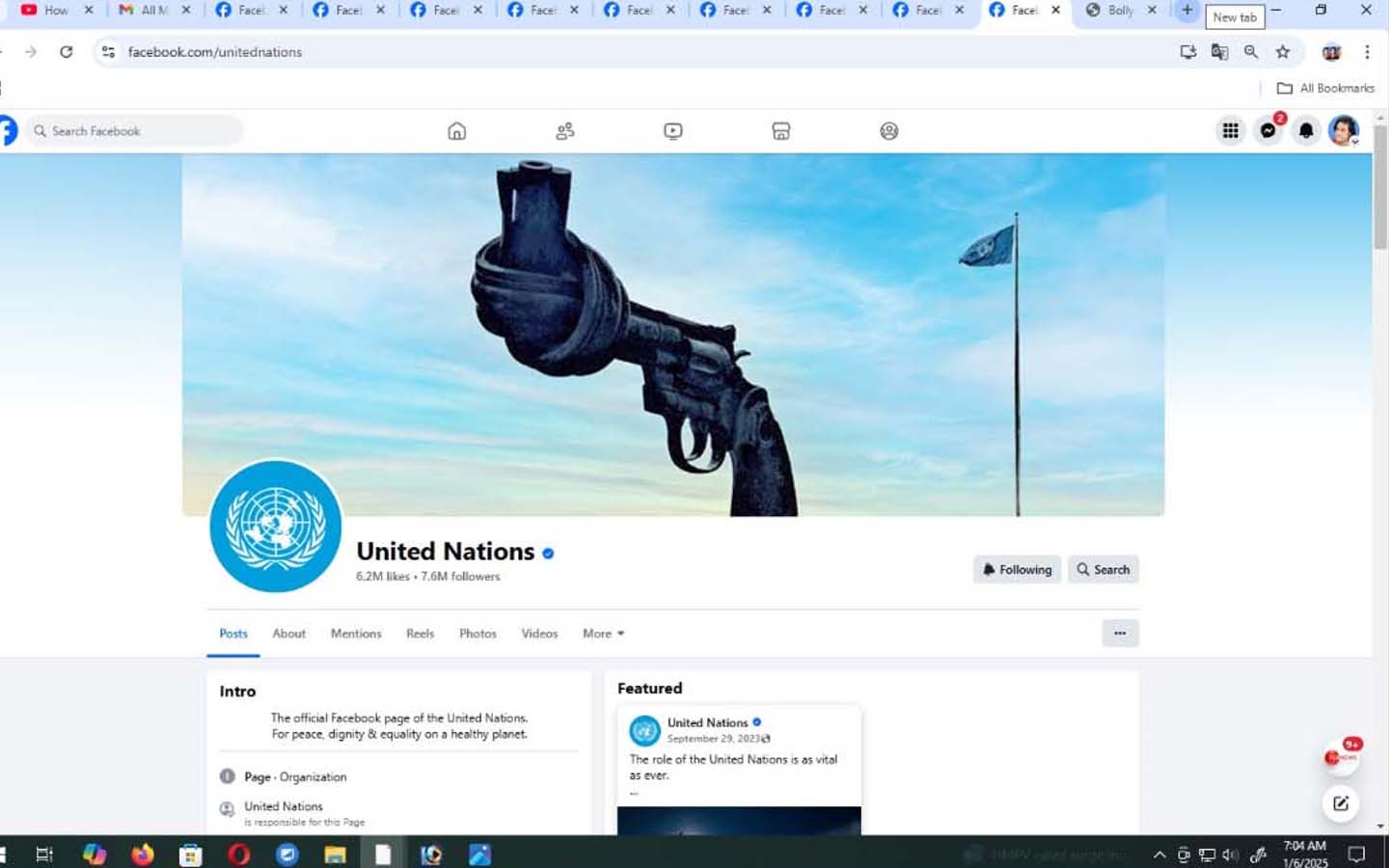This screenshot has height=868, width=1389.
Task: Click the 'Page · Organization' info row
Action: coord(295,777)
